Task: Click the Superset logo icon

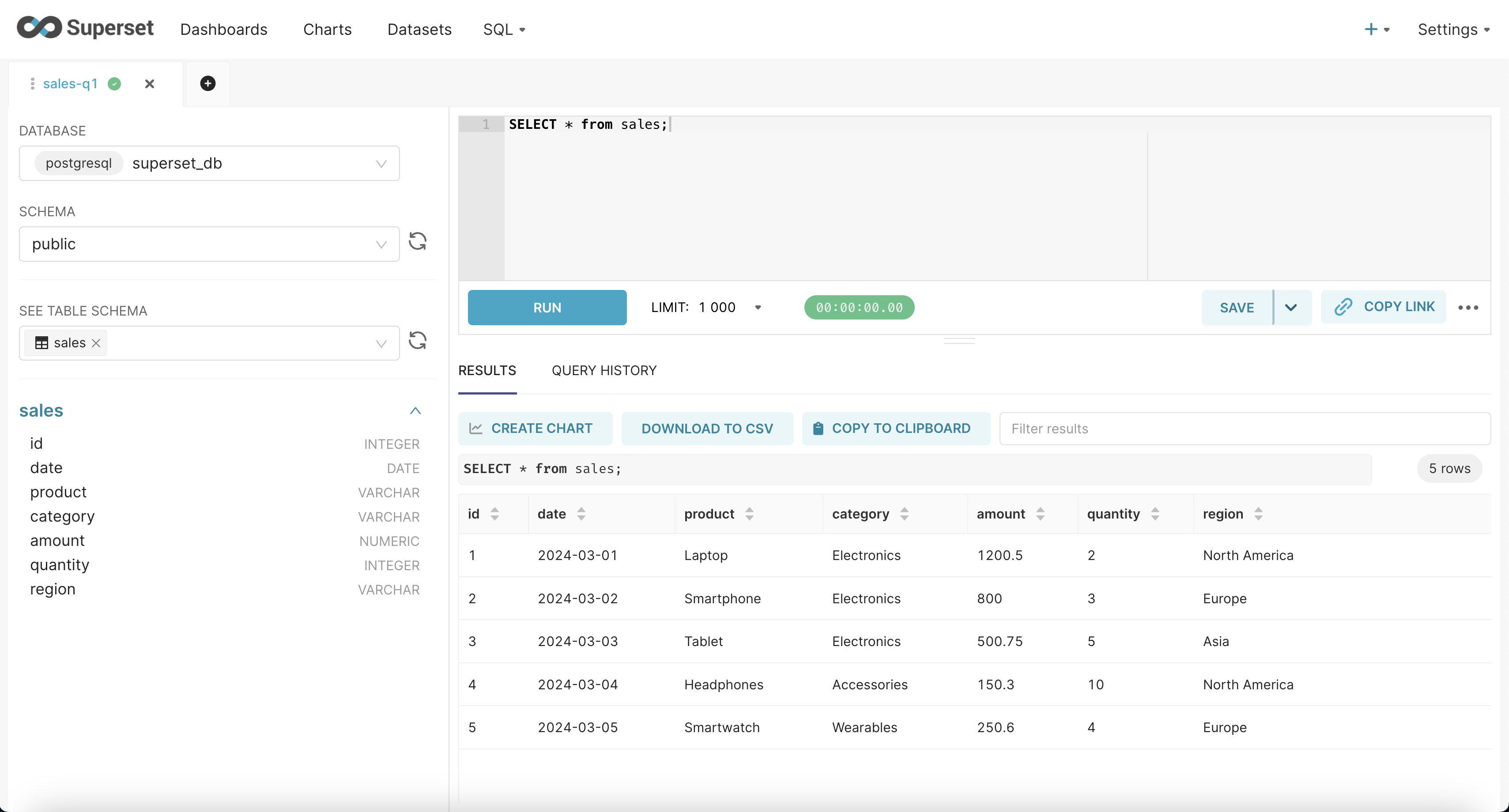Action: [39, 27]
